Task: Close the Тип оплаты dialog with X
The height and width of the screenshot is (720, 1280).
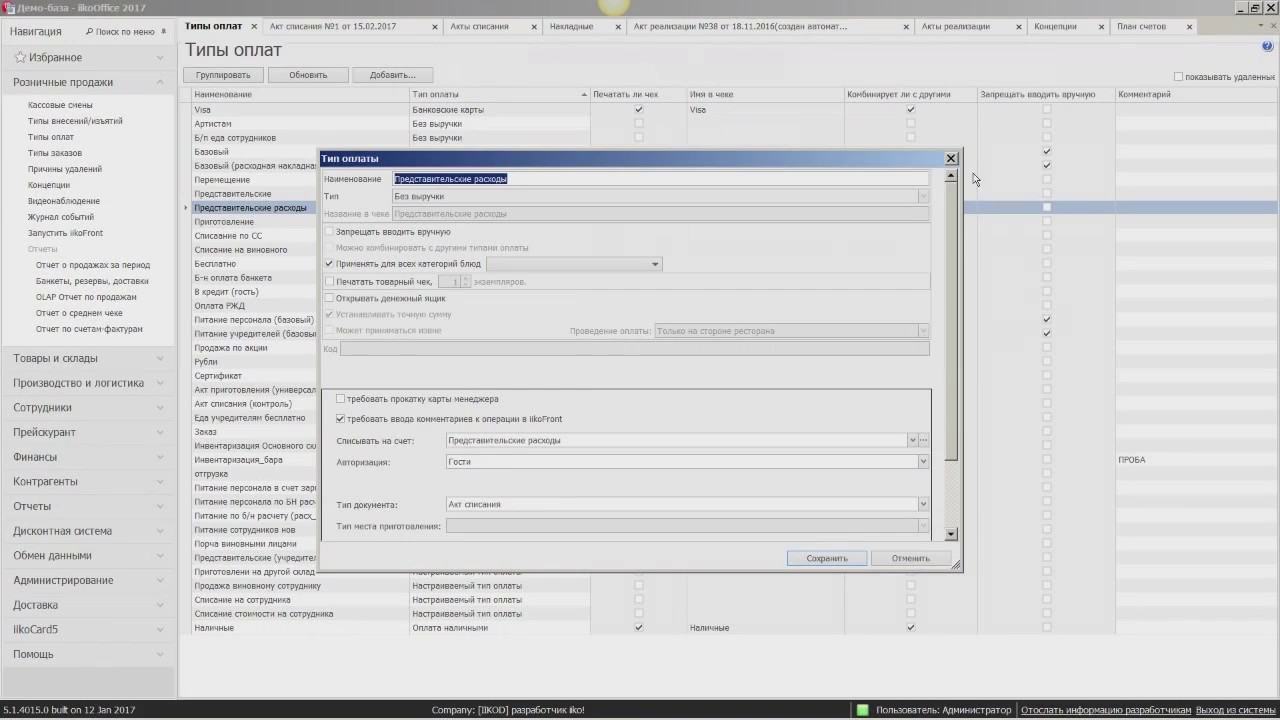Action: (951, 158)
